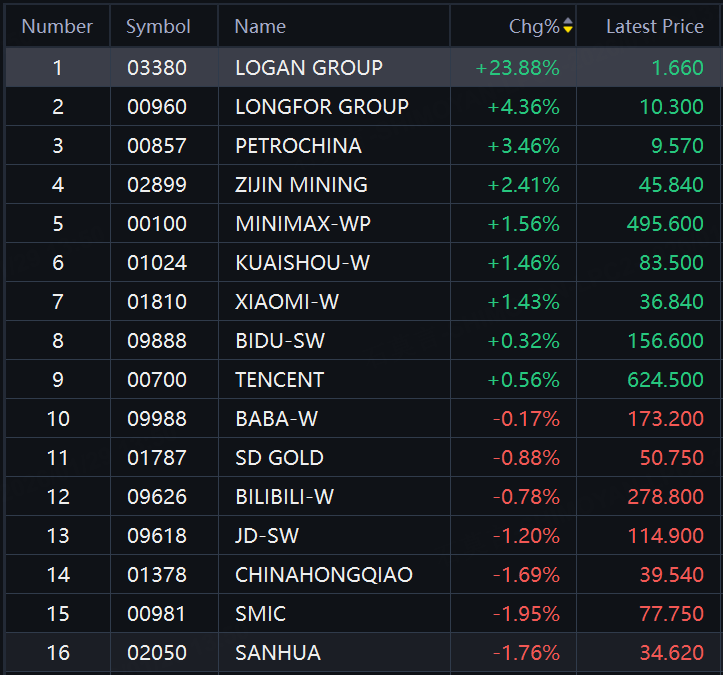Open the SD GOLD entry
This screenshot has width=723, height=675.
[x=279, y=458]
